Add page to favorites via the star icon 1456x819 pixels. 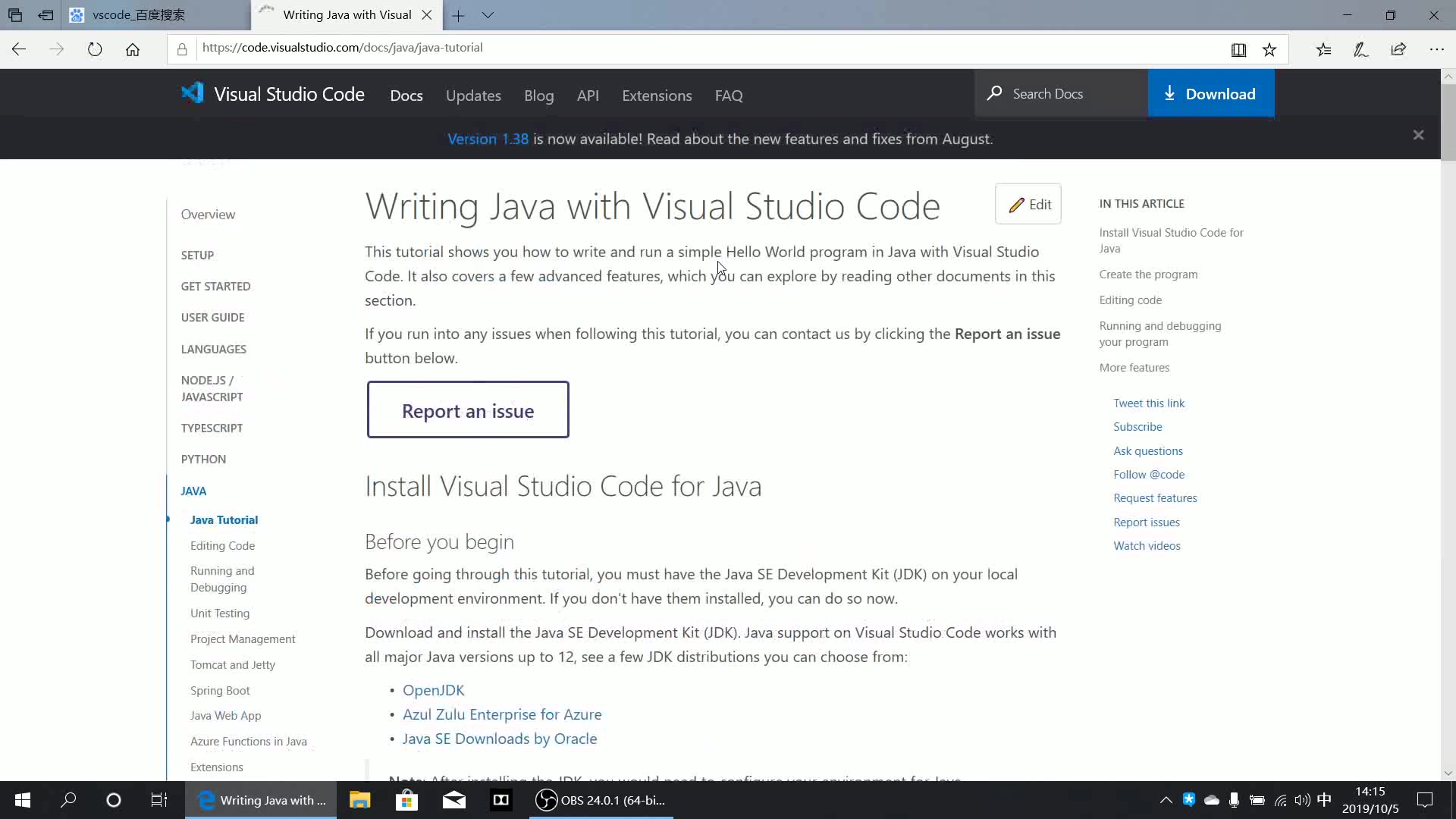1269,49
